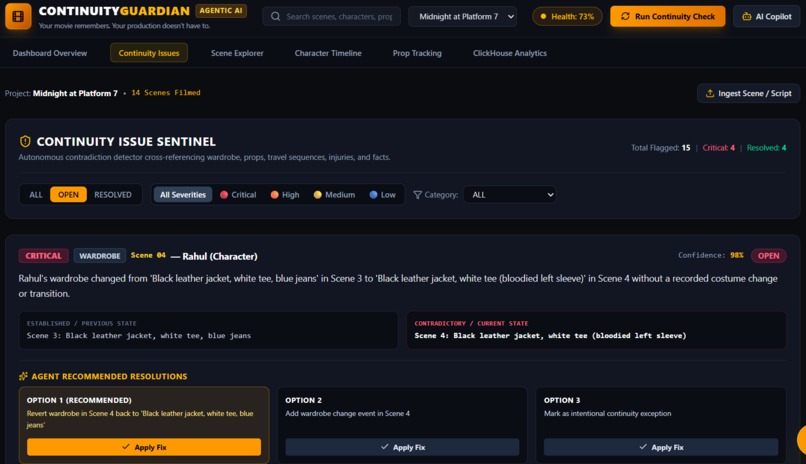The width and height of the screenshot is (806, 464).
Task: Click the search magnifier icon
Action: pos(276,16)
